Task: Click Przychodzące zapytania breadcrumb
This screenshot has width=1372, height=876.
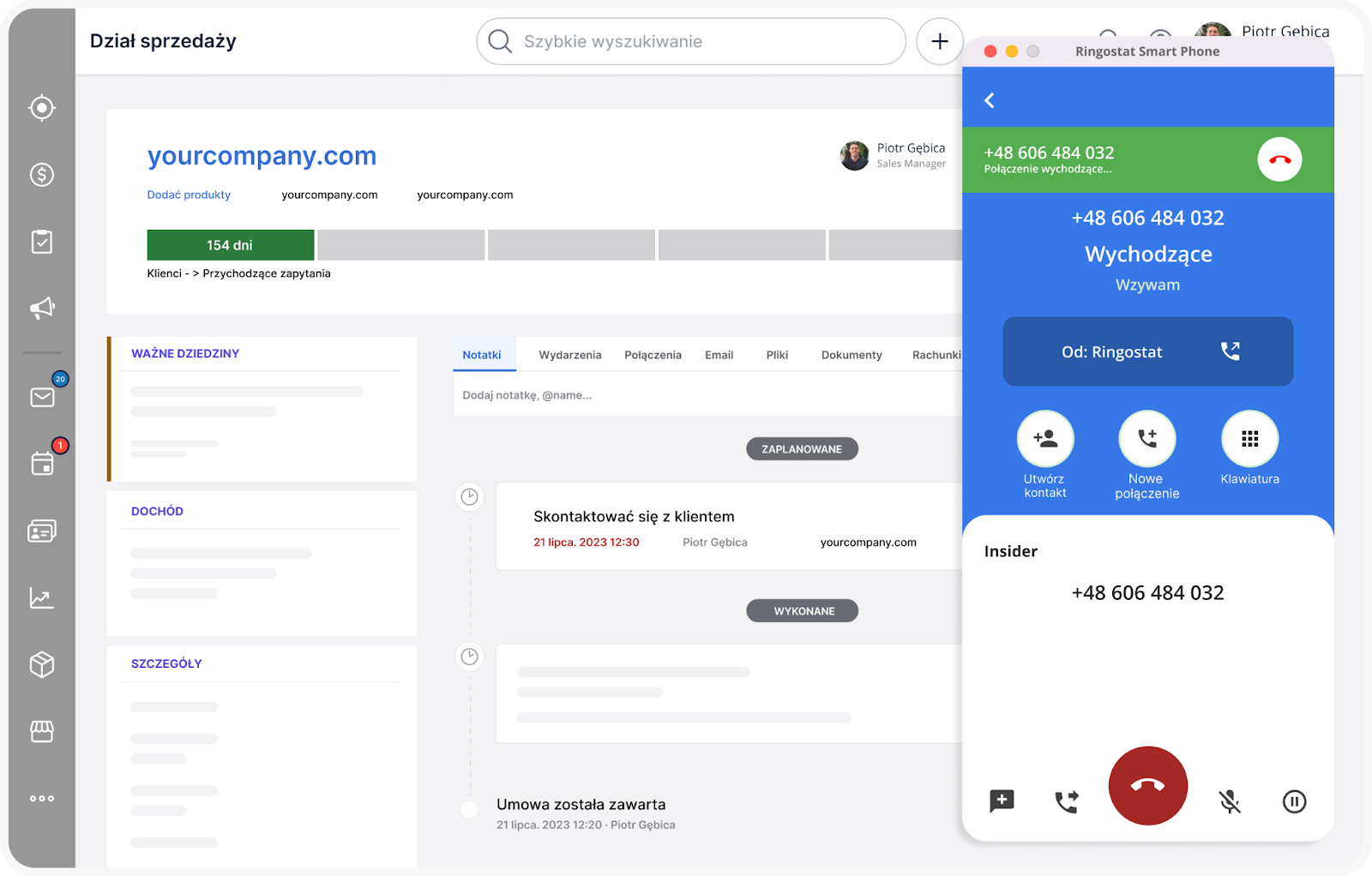Action: click(x=267, y=273)
